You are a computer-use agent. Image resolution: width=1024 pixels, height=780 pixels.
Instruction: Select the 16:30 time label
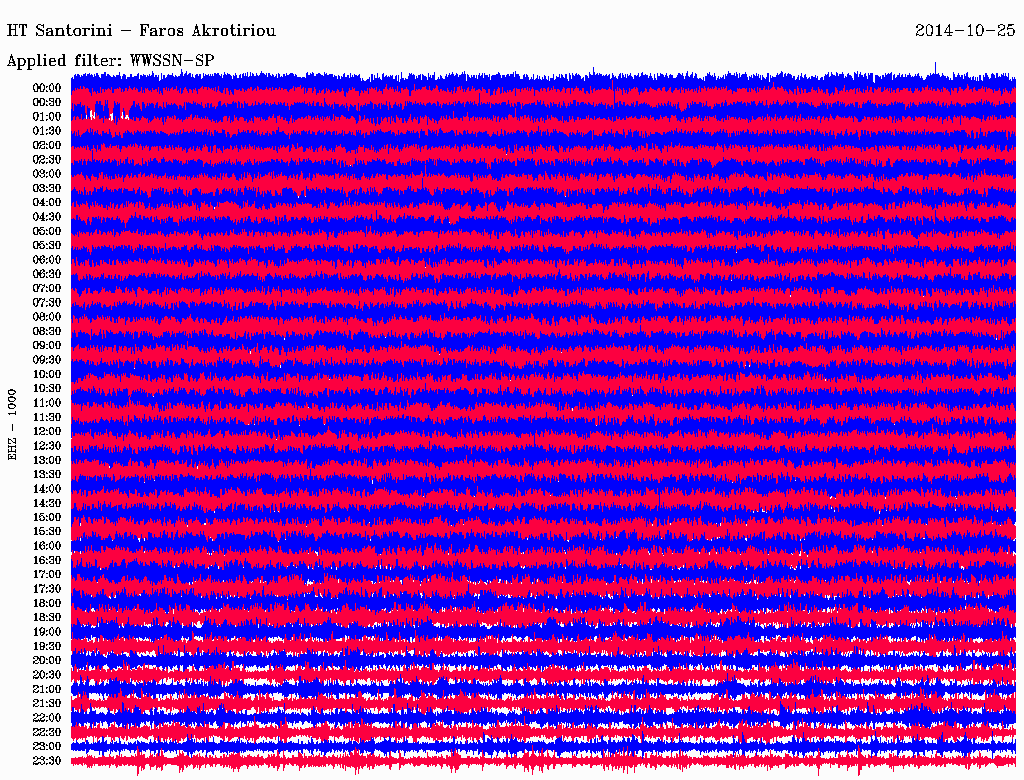tap(47, 561)
